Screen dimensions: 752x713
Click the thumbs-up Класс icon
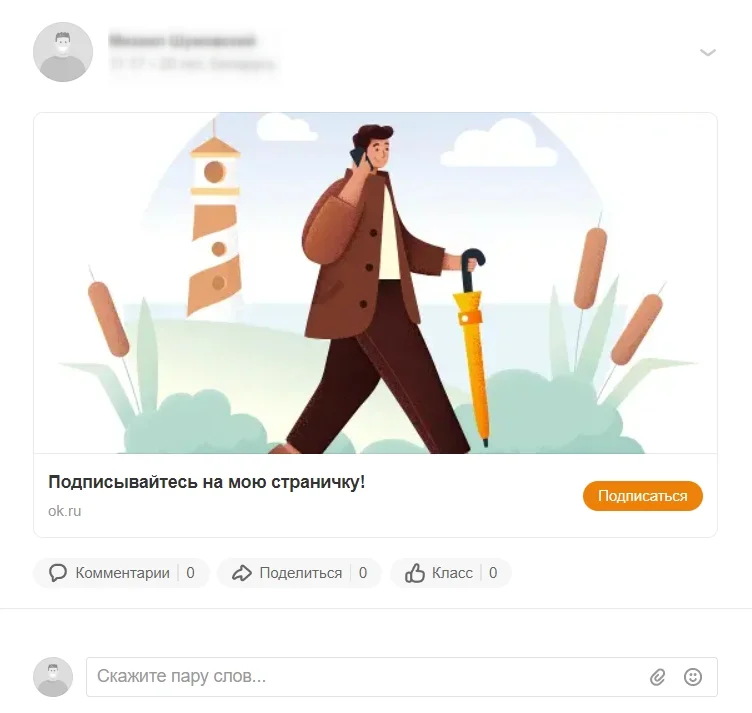tap(415, 573)
